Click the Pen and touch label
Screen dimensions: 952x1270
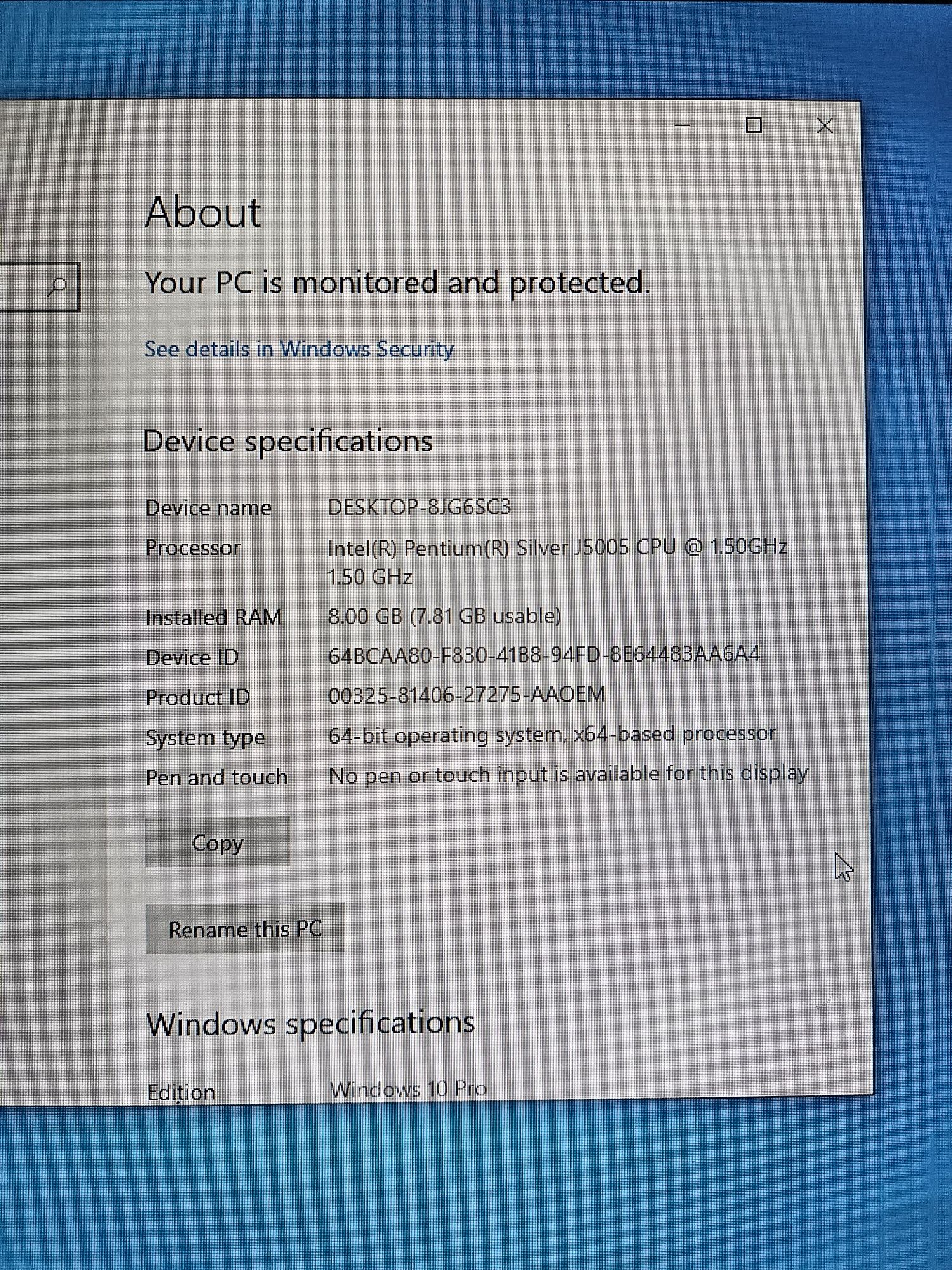tap(216, 777)
